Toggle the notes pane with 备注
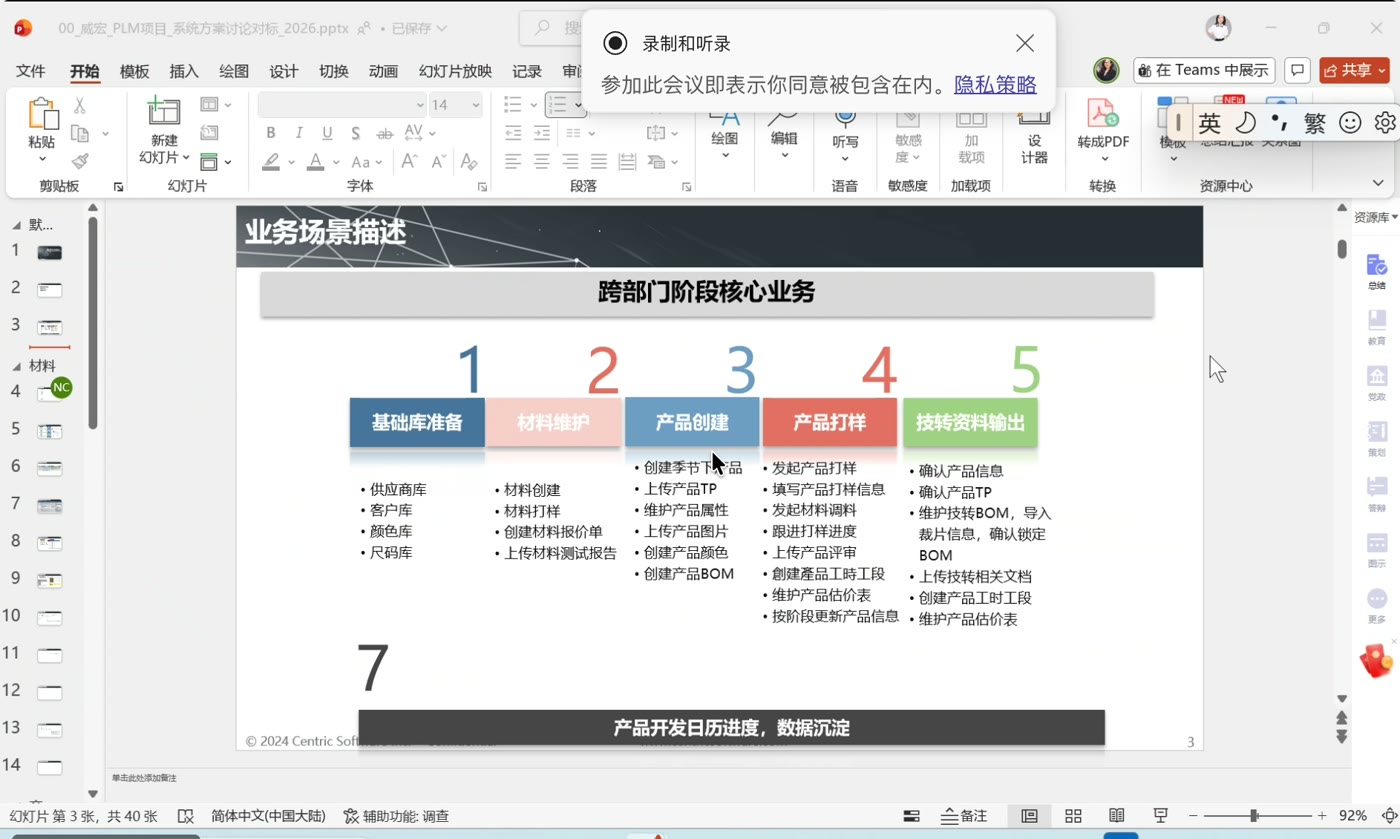This screenshot has height=839, width=1400. 964,816
